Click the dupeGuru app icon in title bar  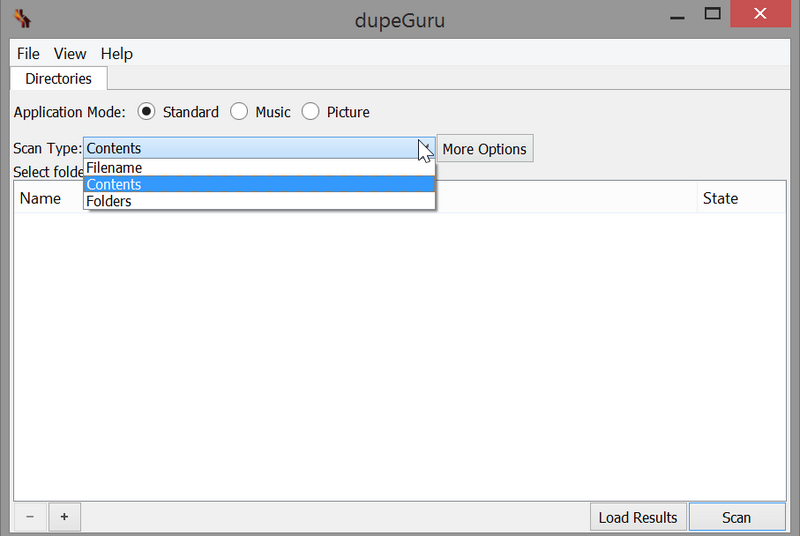point(20,18)
